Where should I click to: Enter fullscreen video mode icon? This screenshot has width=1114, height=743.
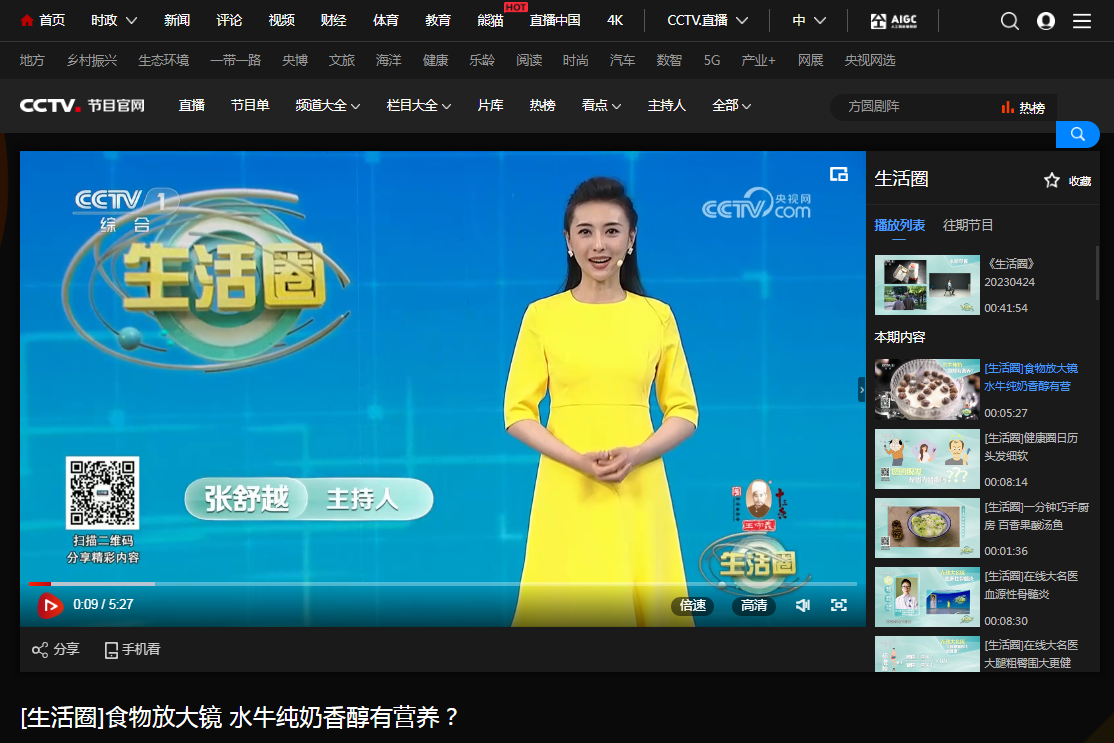tap(839, 605)
